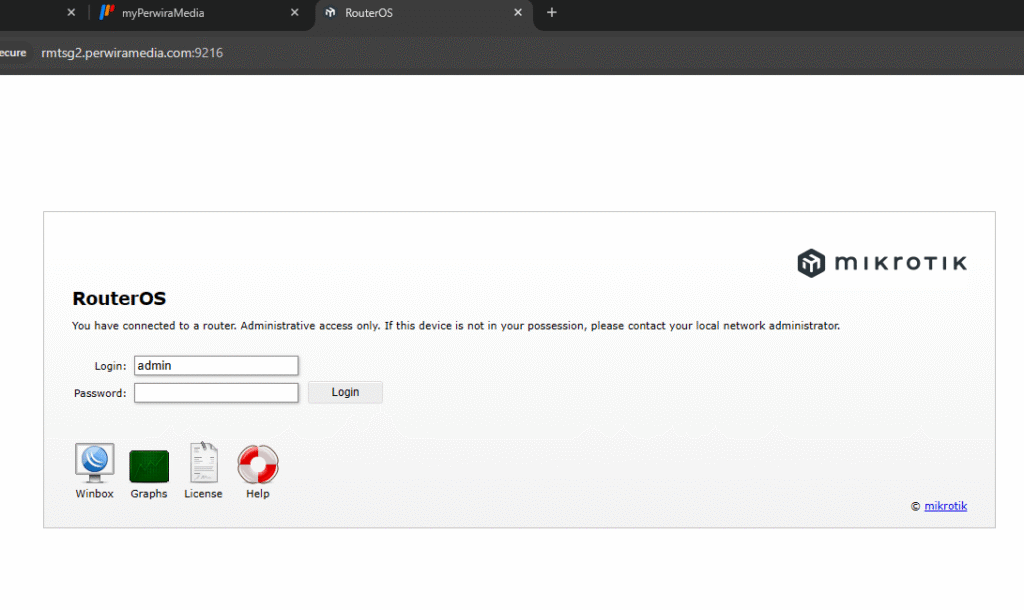Viewport: 1024px width, 610px height.
Task: Follow the mikrotik copyright link
Action: 945,506
